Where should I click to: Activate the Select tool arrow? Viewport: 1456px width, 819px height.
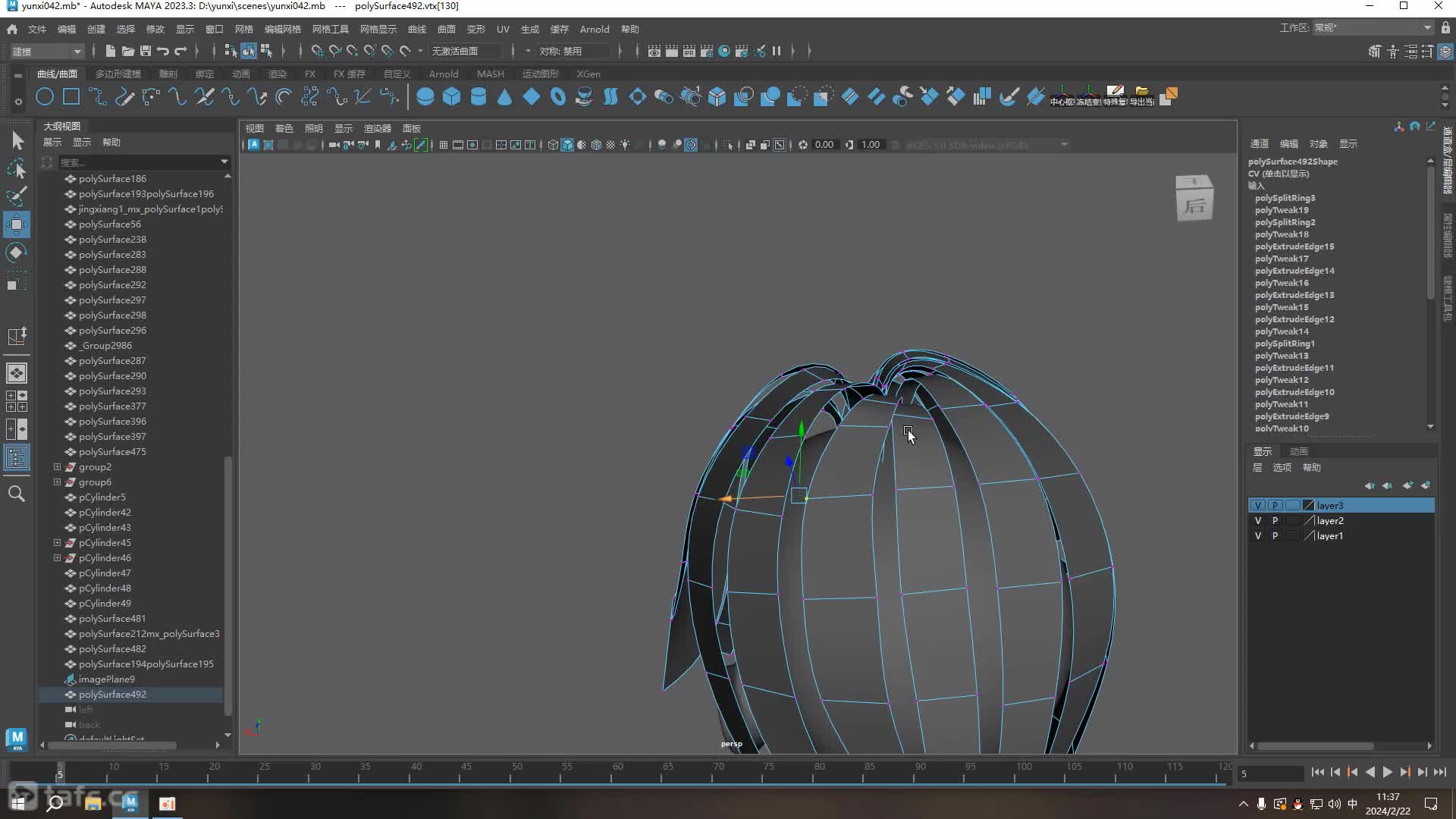tap(17, 140)
